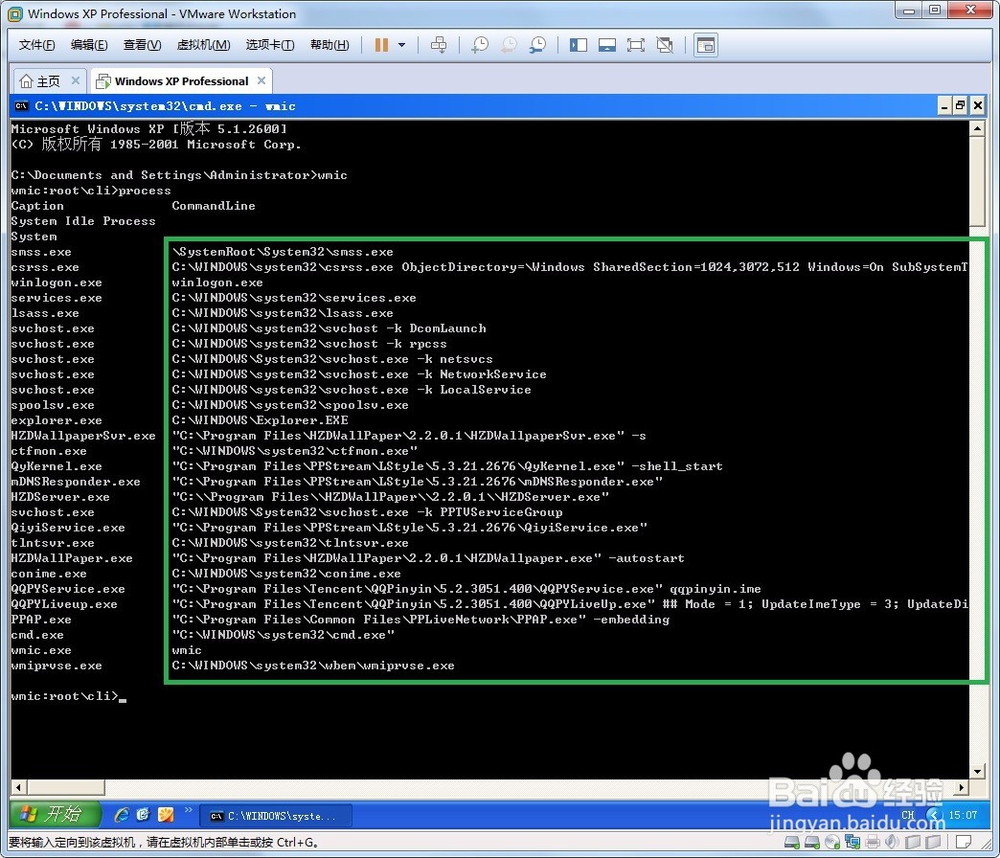Open the 虚拟机(M) menu
1000x858 pixels.
(203, 45)
